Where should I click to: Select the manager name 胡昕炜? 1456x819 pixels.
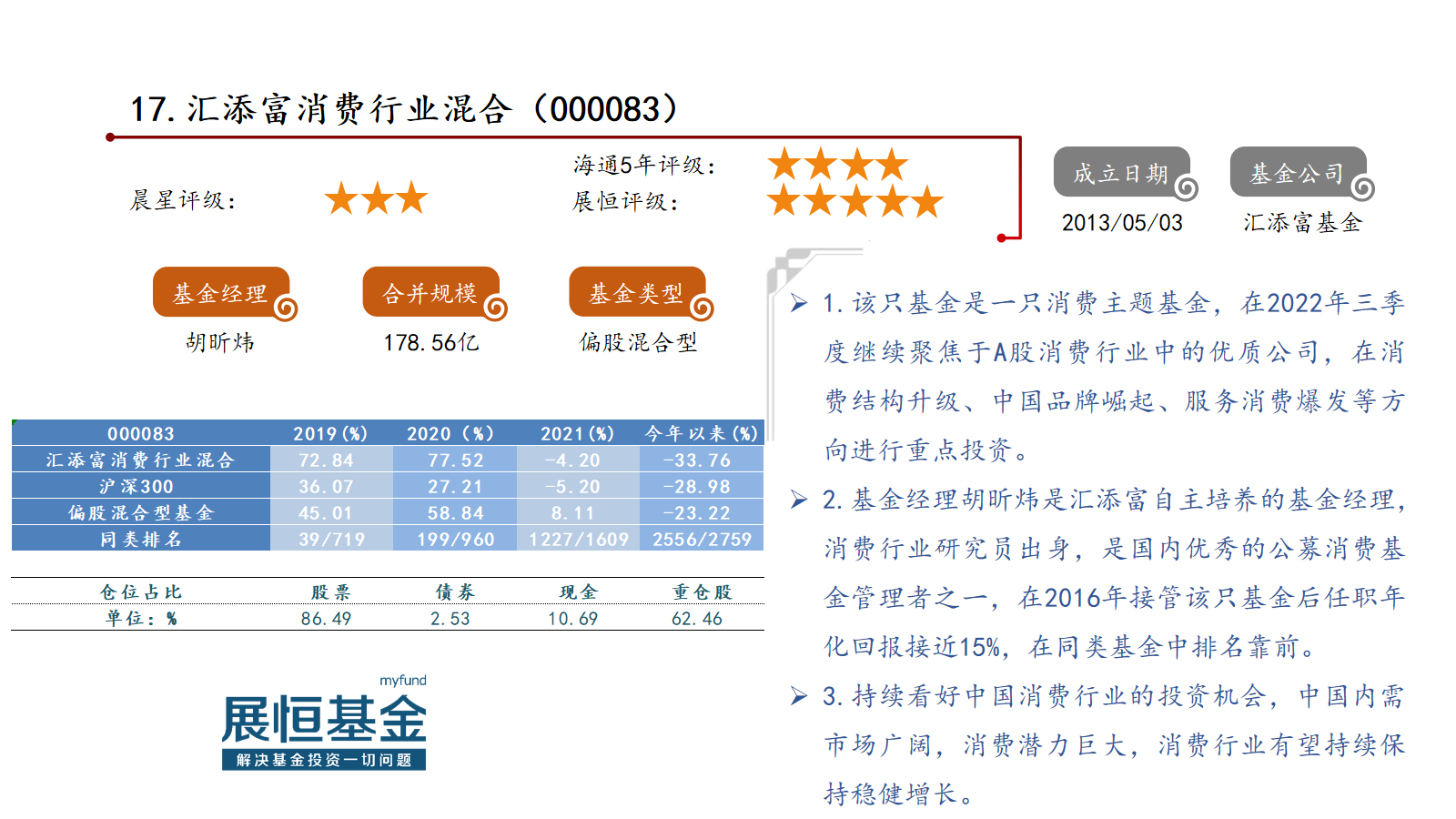pos(220,342)
